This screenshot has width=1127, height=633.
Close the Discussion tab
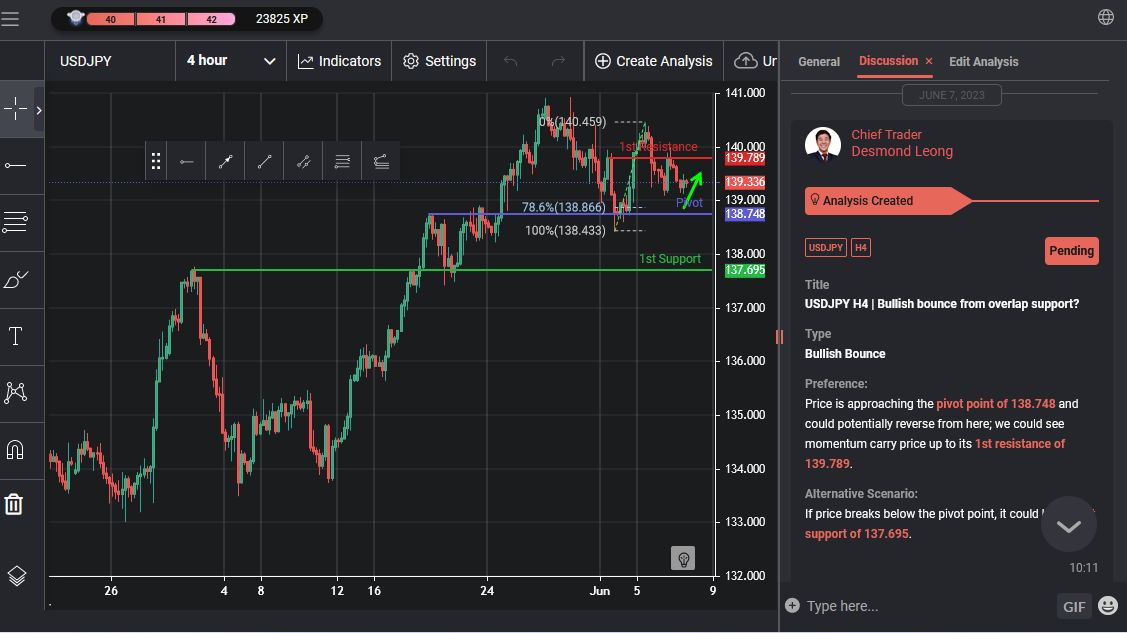pyautogui.click(x=929, y=62)
